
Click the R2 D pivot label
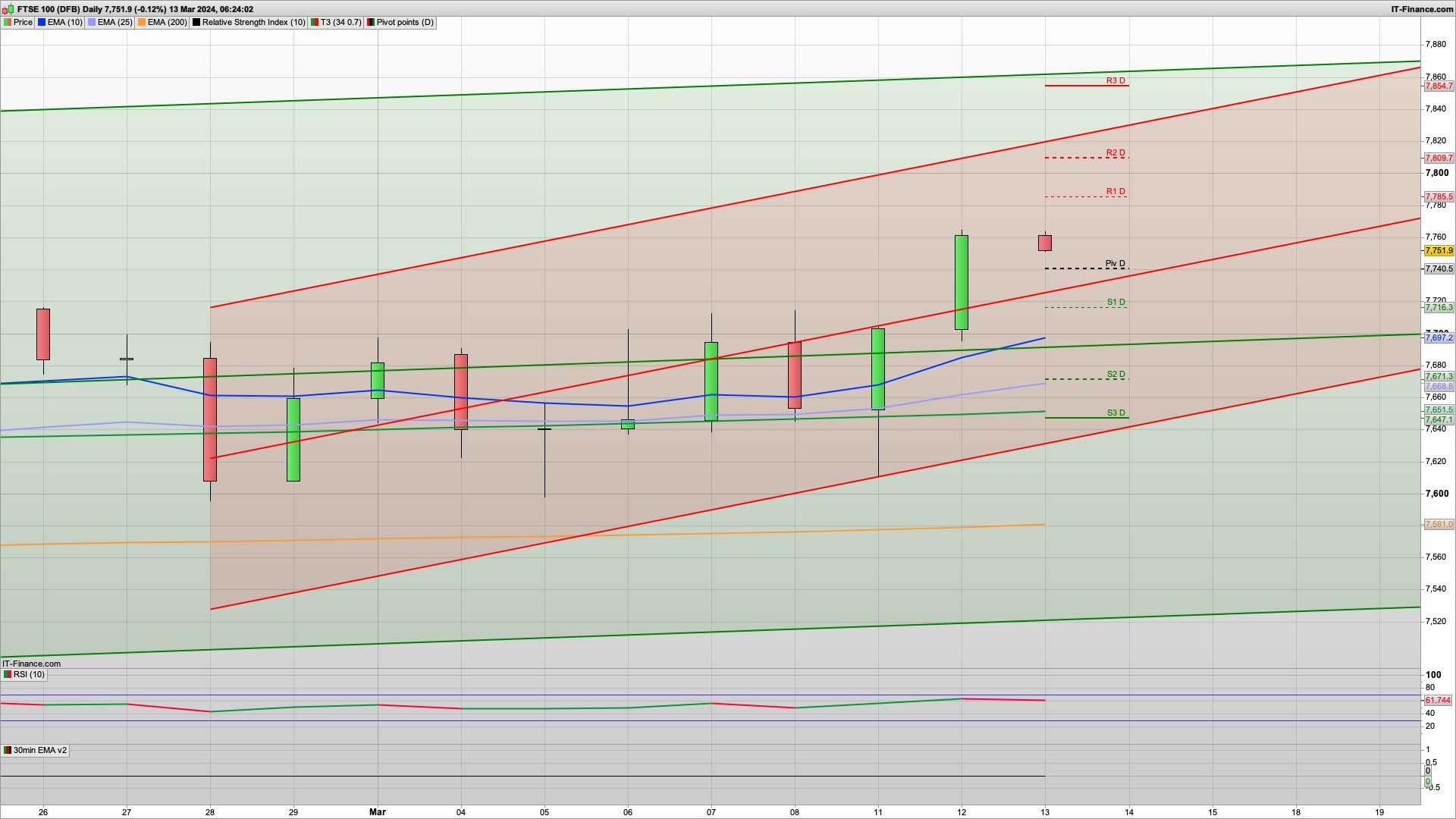[x=1116, y=152]
